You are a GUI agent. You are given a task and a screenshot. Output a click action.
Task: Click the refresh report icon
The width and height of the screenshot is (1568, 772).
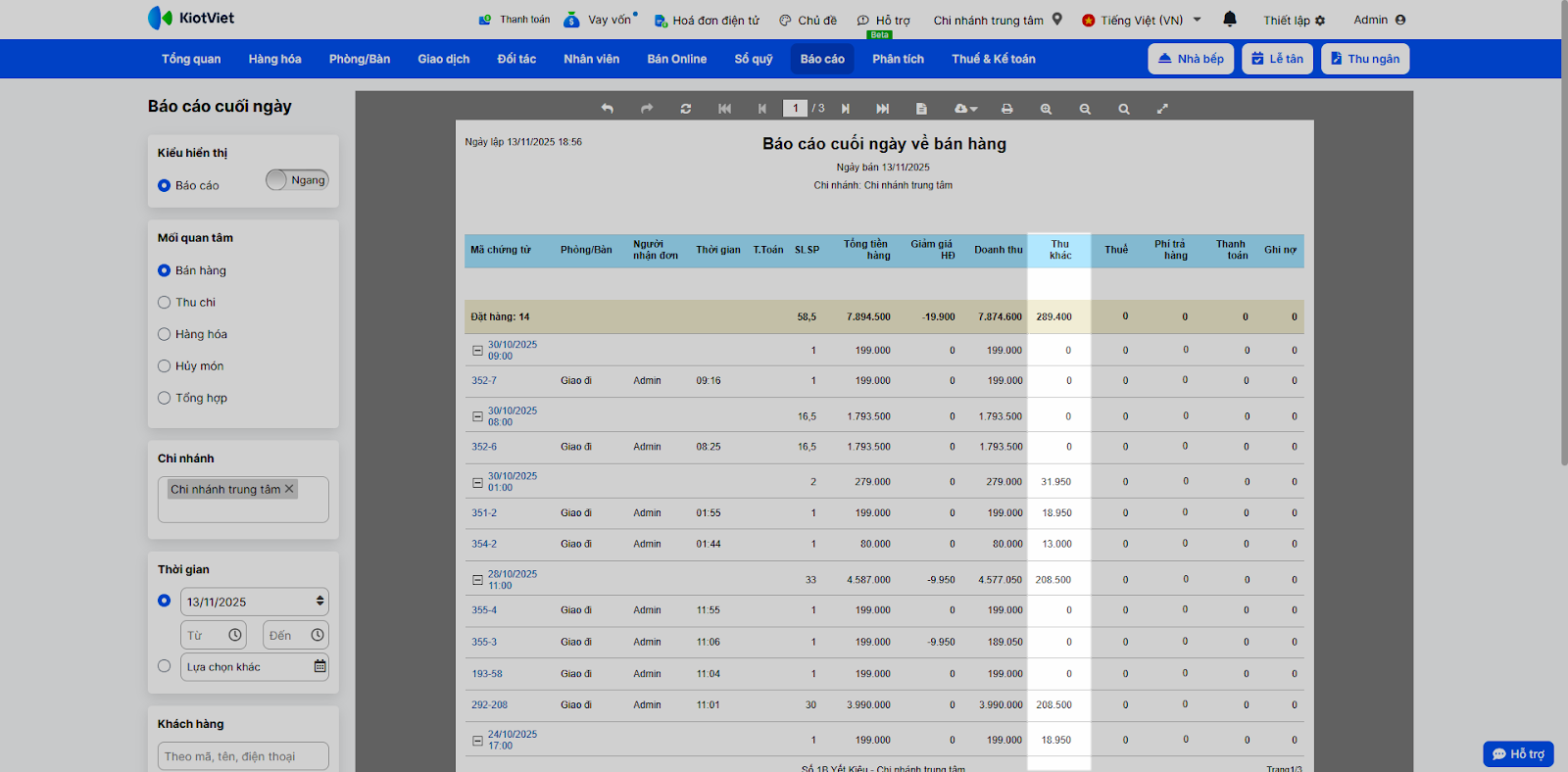click(x=685, y=109)
